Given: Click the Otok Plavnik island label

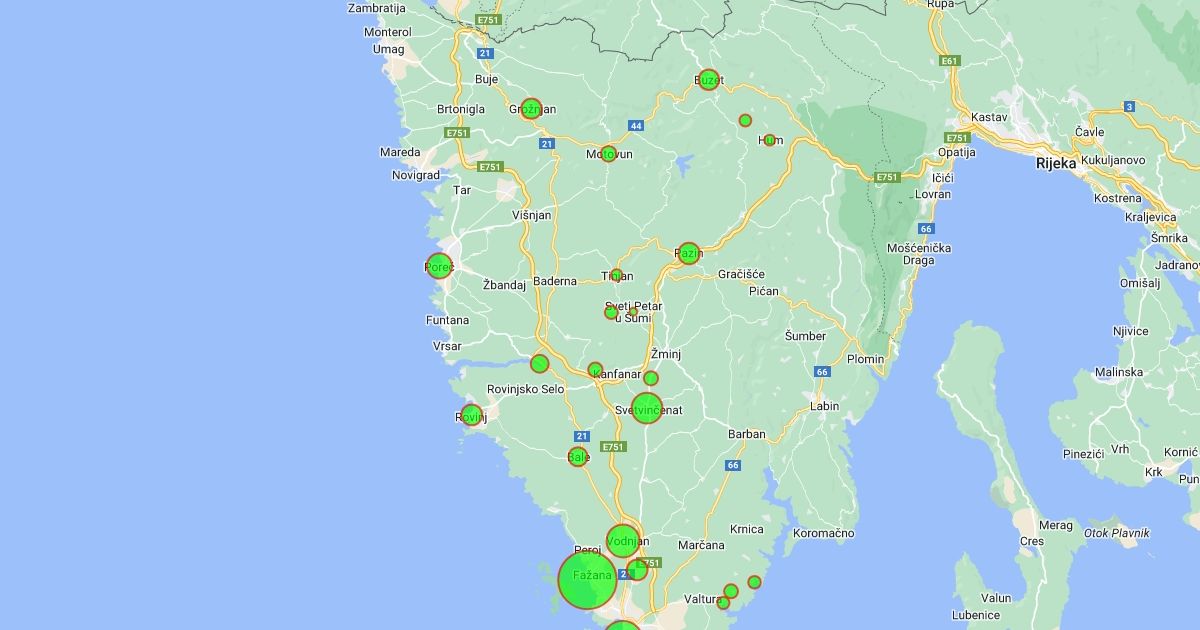Looking at the screenshot, I should (1117, 533).
